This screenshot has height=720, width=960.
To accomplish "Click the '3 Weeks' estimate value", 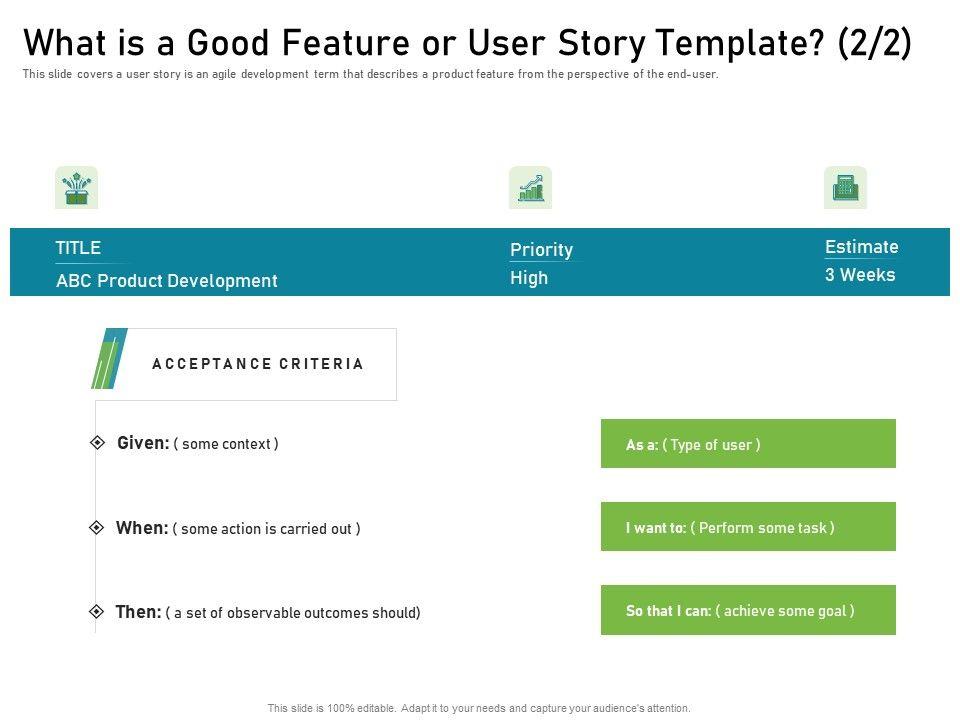I will tap(860, 275).
